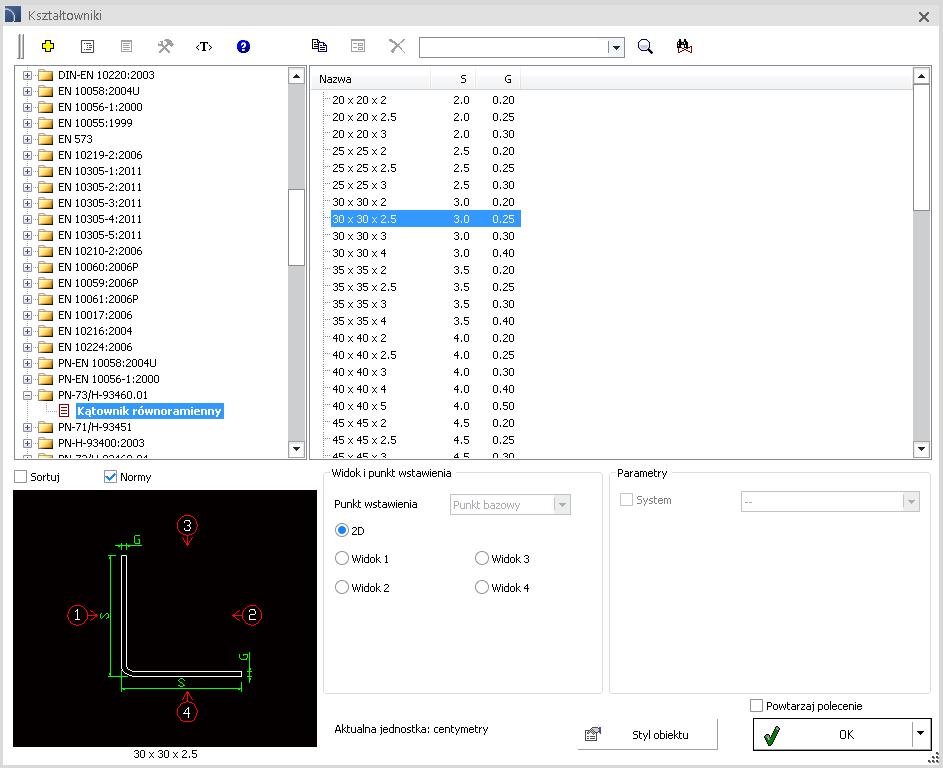
Task: Select the Widok 4 radio option
Action: (482, 587)
